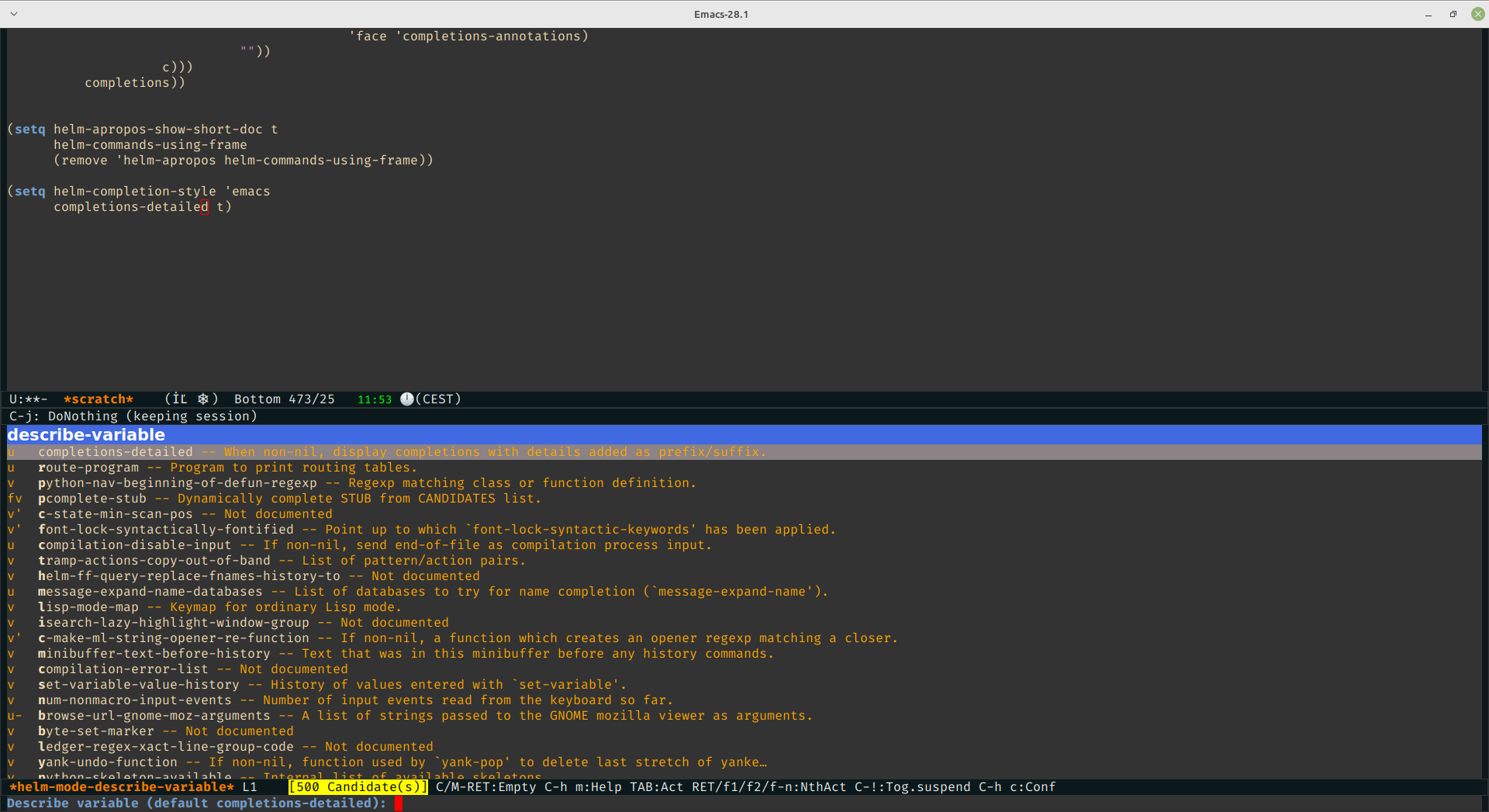The width and height of the screenshot is (1489, 812).
Task: Click the 11:53 time display
Action: pos(375,399)
